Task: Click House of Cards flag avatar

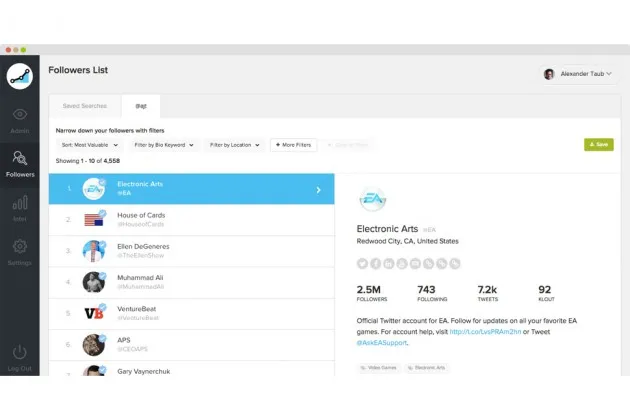Action: pos(94,220)
